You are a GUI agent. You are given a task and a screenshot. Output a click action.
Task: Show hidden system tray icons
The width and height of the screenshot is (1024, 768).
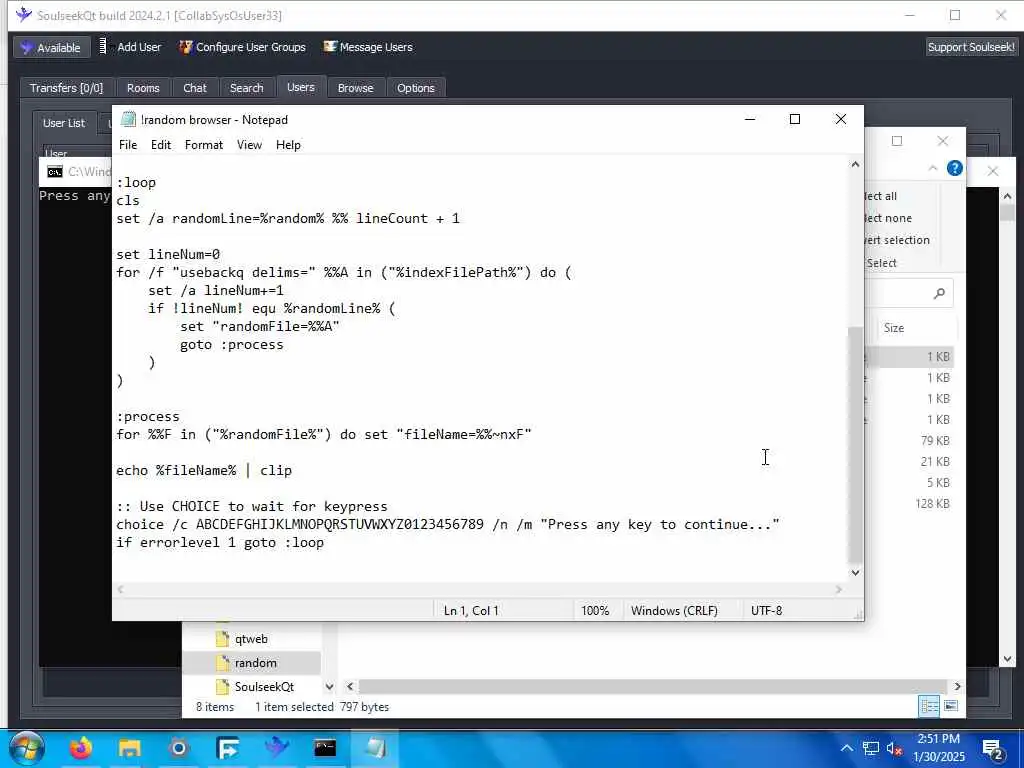pos(846,748)
